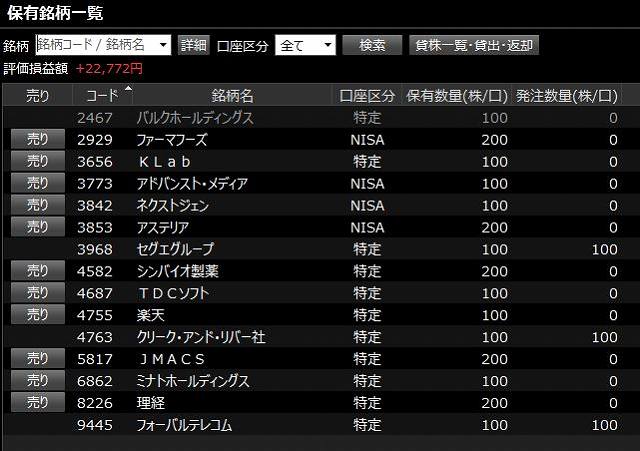Select フォーバルテレコム name
This screenshot has height=451, width=640.
[184, 425]
